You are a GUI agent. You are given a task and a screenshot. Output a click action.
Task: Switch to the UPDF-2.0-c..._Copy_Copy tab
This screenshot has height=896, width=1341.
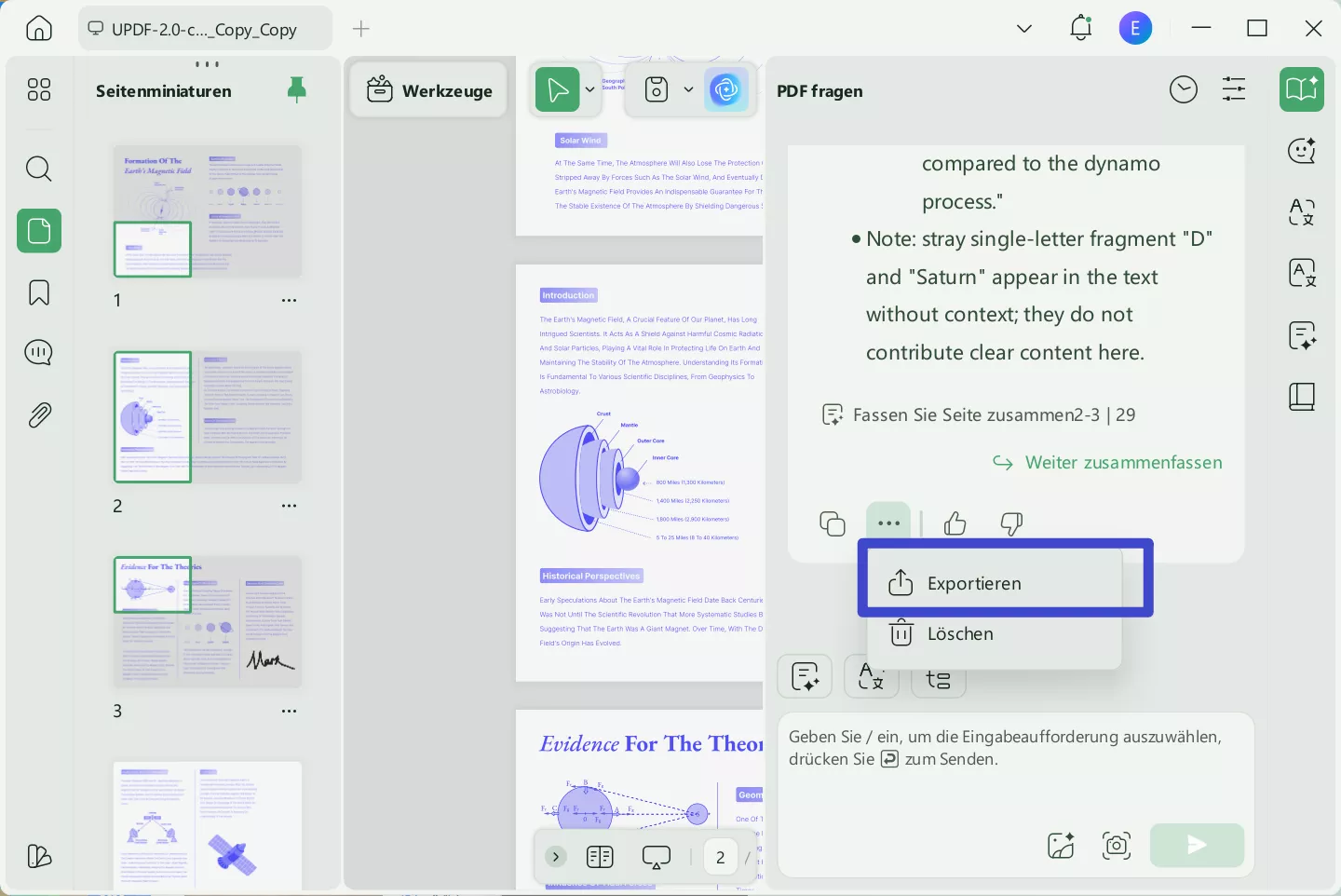205,29
